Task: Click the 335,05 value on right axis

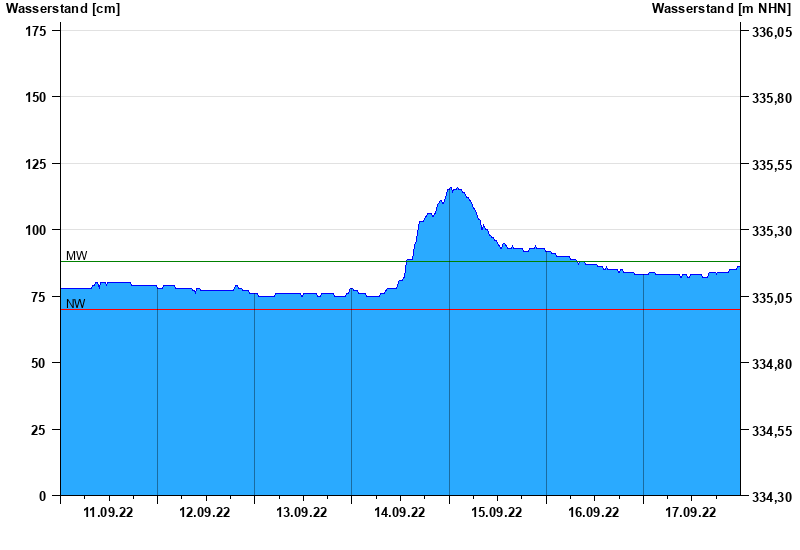Action: pyautogui.click(x=772, y=298)
